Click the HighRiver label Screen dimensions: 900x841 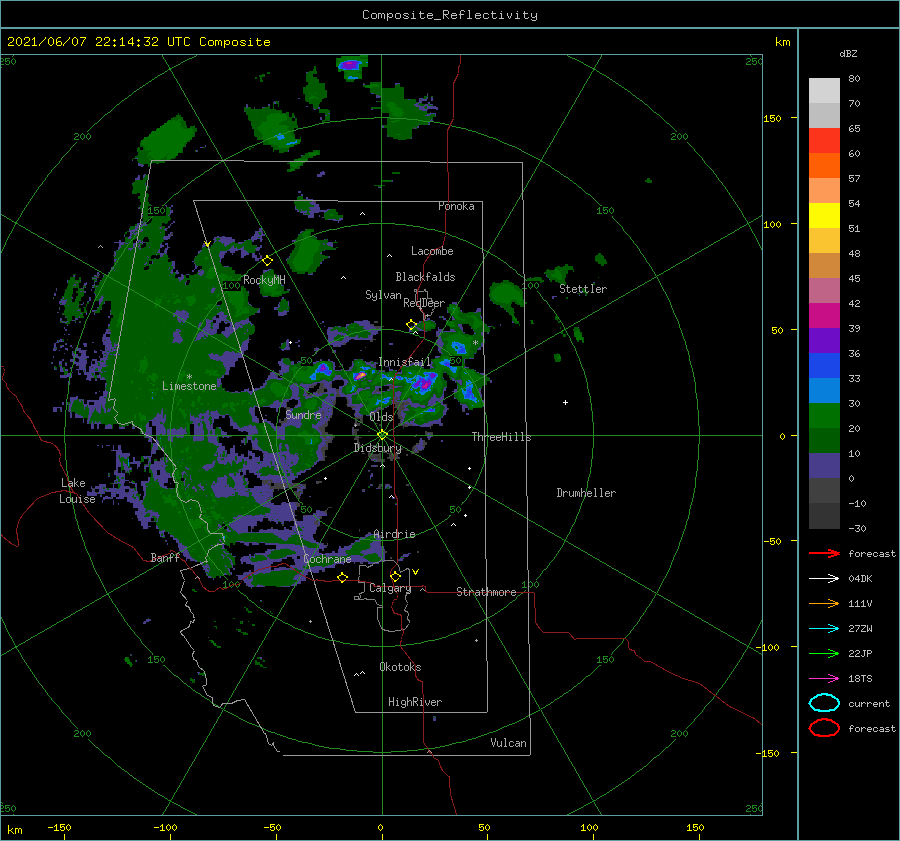tap(415, 702)
